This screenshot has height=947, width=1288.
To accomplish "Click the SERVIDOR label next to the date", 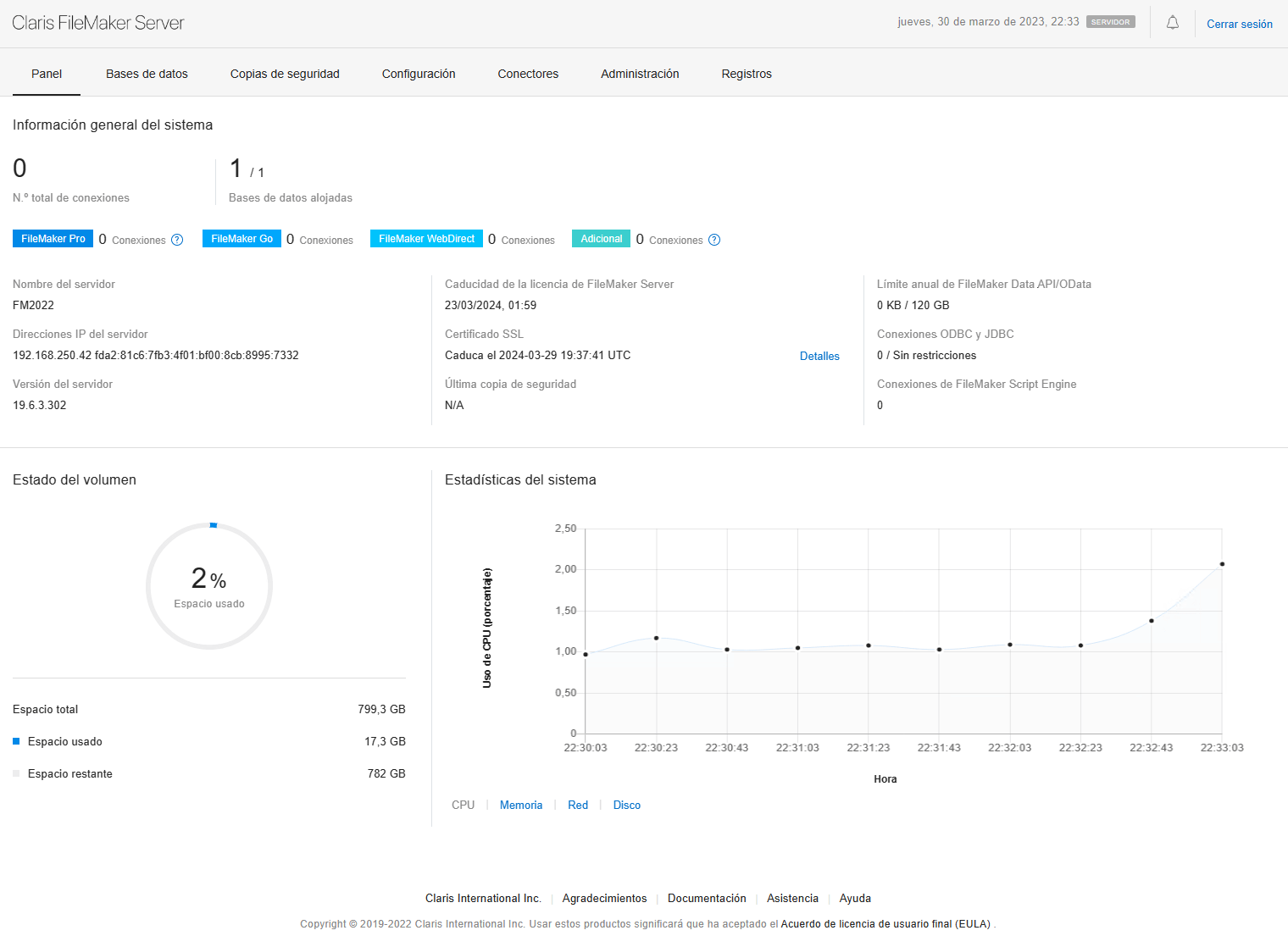I will (1111, 21).
